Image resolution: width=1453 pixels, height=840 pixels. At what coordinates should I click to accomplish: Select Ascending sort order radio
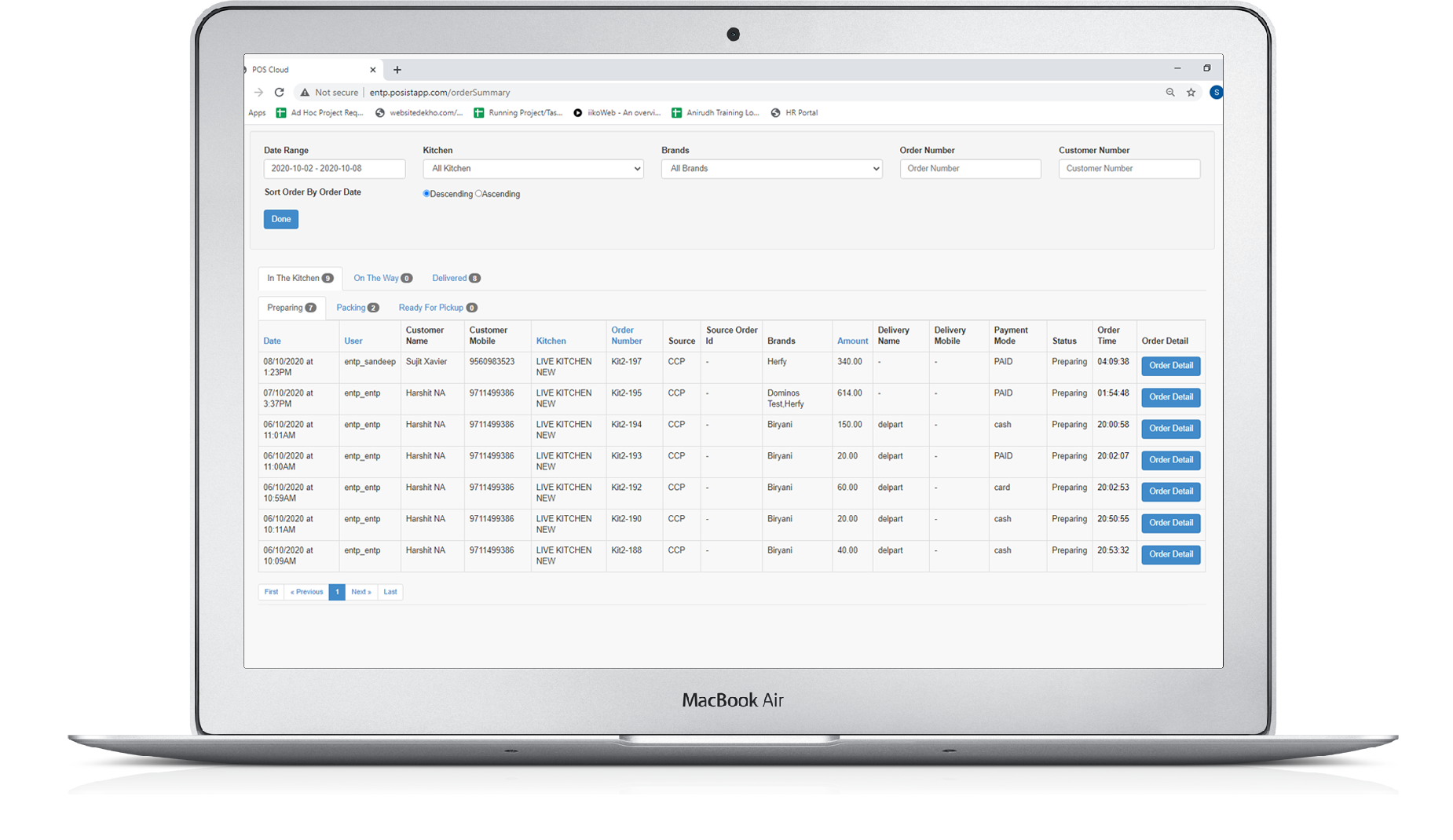click(478, 194)
